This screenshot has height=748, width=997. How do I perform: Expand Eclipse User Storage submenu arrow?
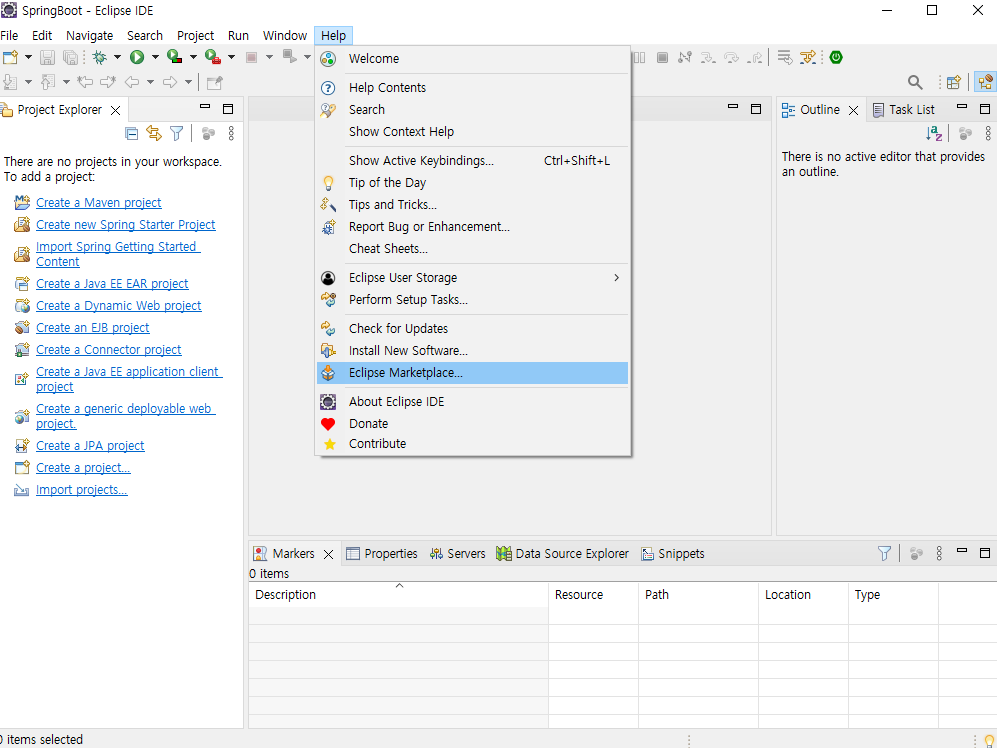(x=616, y=278)
